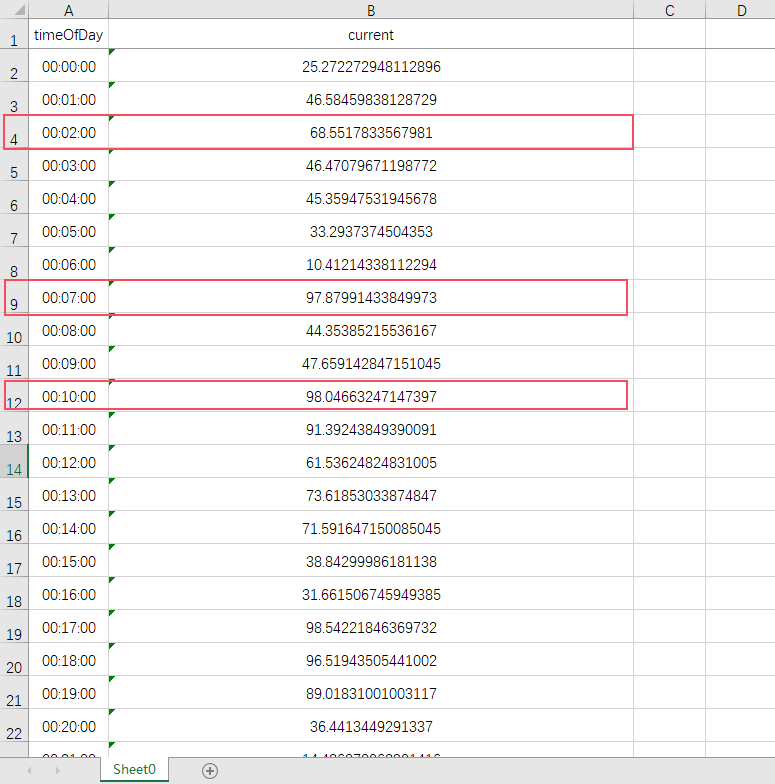This screenshot has height=784, width=775.
Task: Click the next sheet navigation arrow
Action: click(x=57, y=770)
